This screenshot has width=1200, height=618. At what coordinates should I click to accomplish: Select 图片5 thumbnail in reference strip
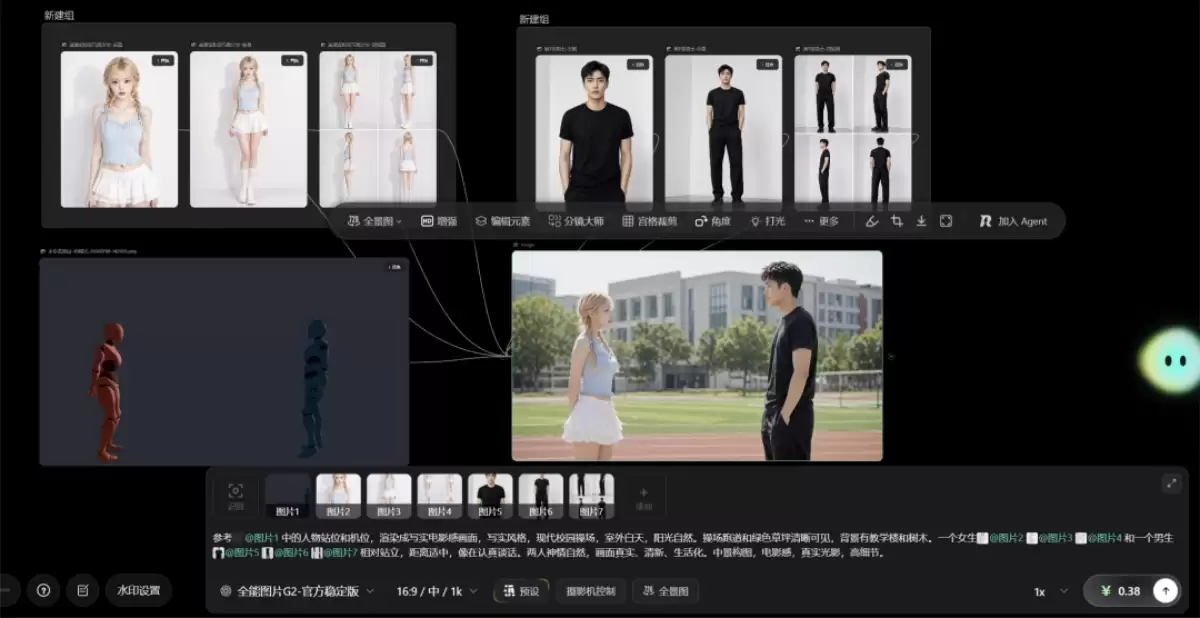click(x=490, y=495)
